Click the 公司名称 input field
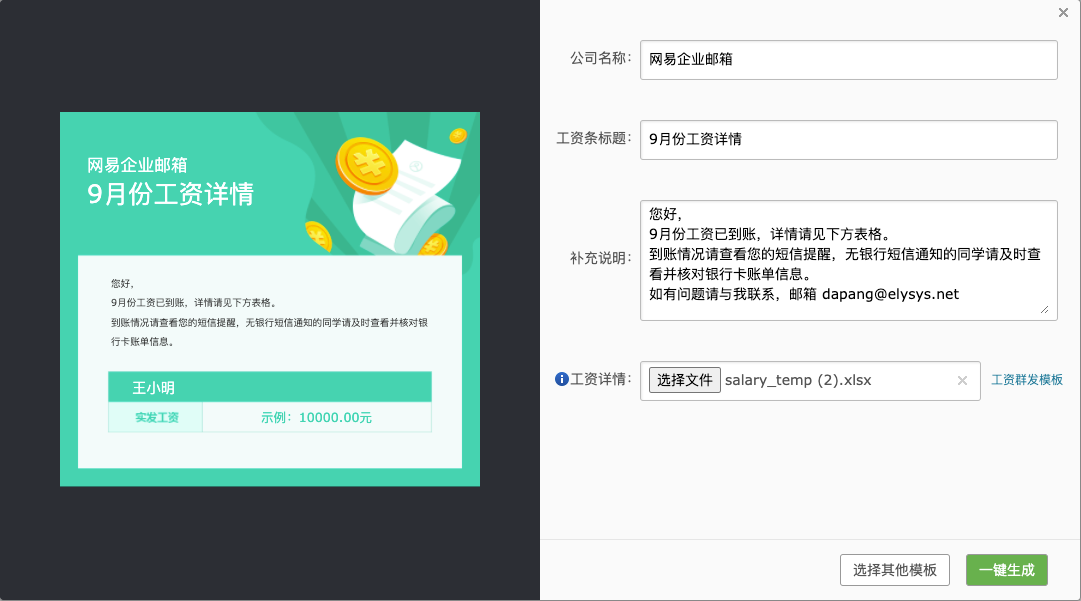The height and width of the screenshot is (601, 1081). (x=849, y=60)
